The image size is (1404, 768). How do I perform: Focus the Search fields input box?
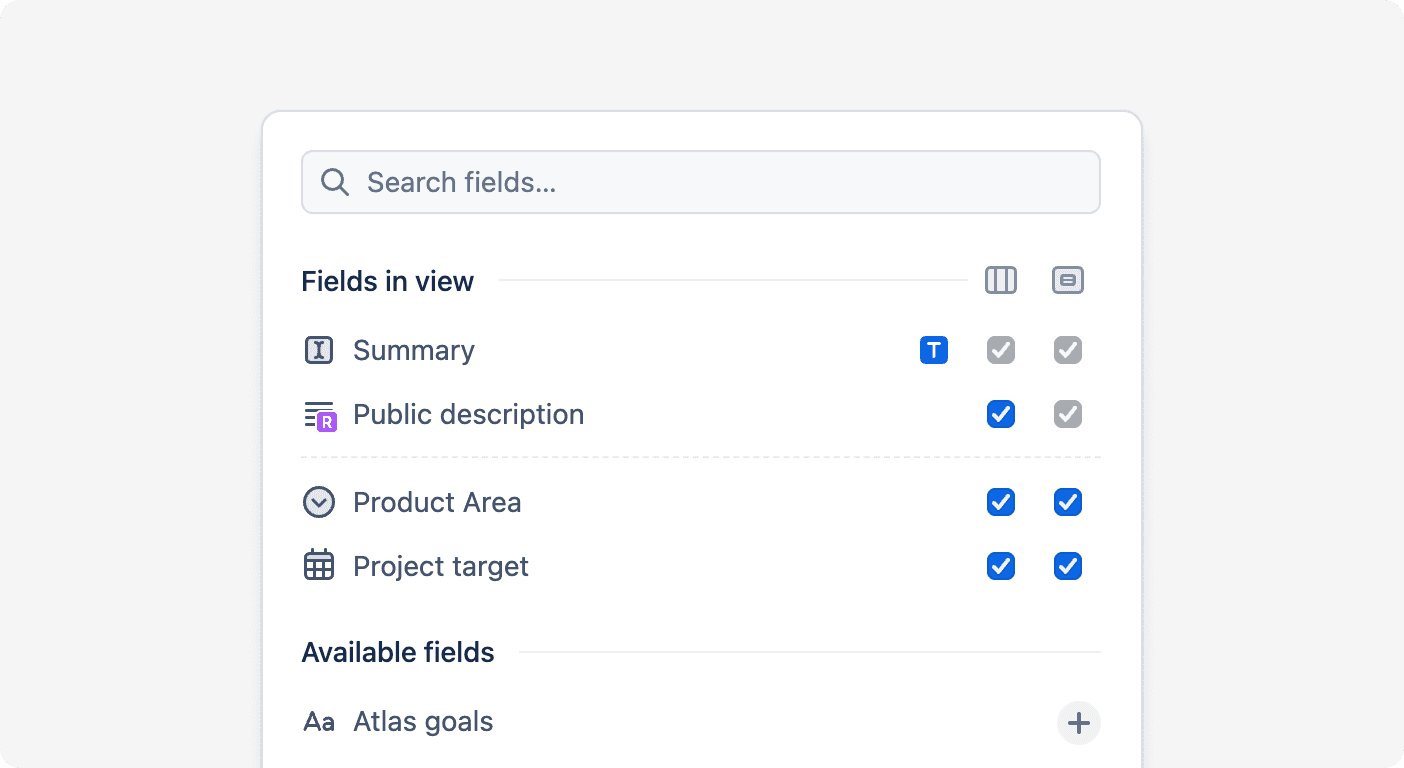pos(701,182)
